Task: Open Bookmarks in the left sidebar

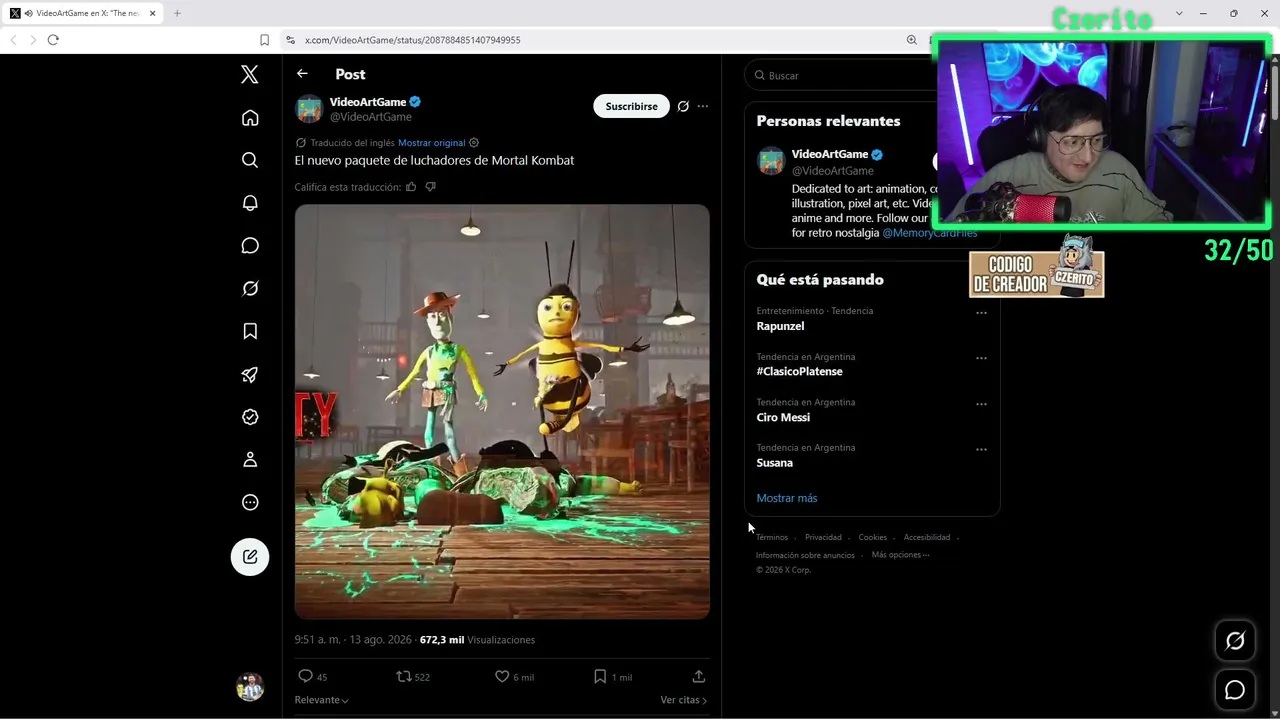Action: pyautogui.click(x=250, y=331)
